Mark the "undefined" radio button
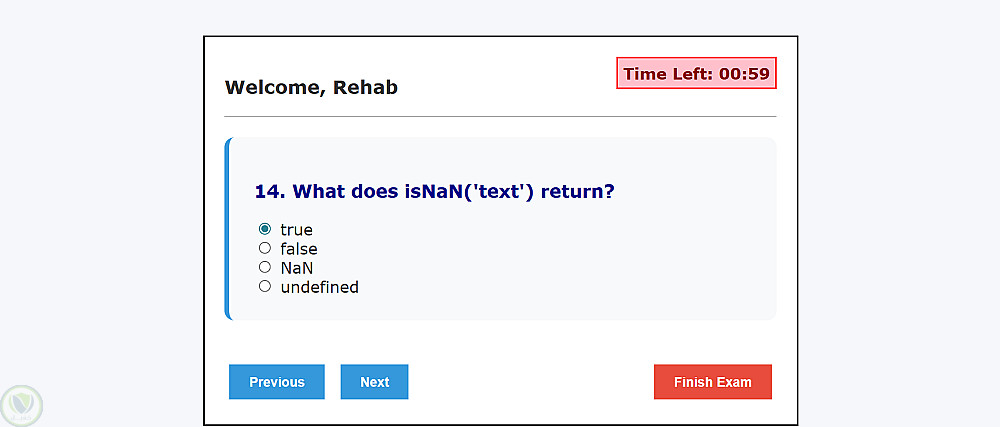The height and width of the screenshot is (427, 1000). click(265, 286)
